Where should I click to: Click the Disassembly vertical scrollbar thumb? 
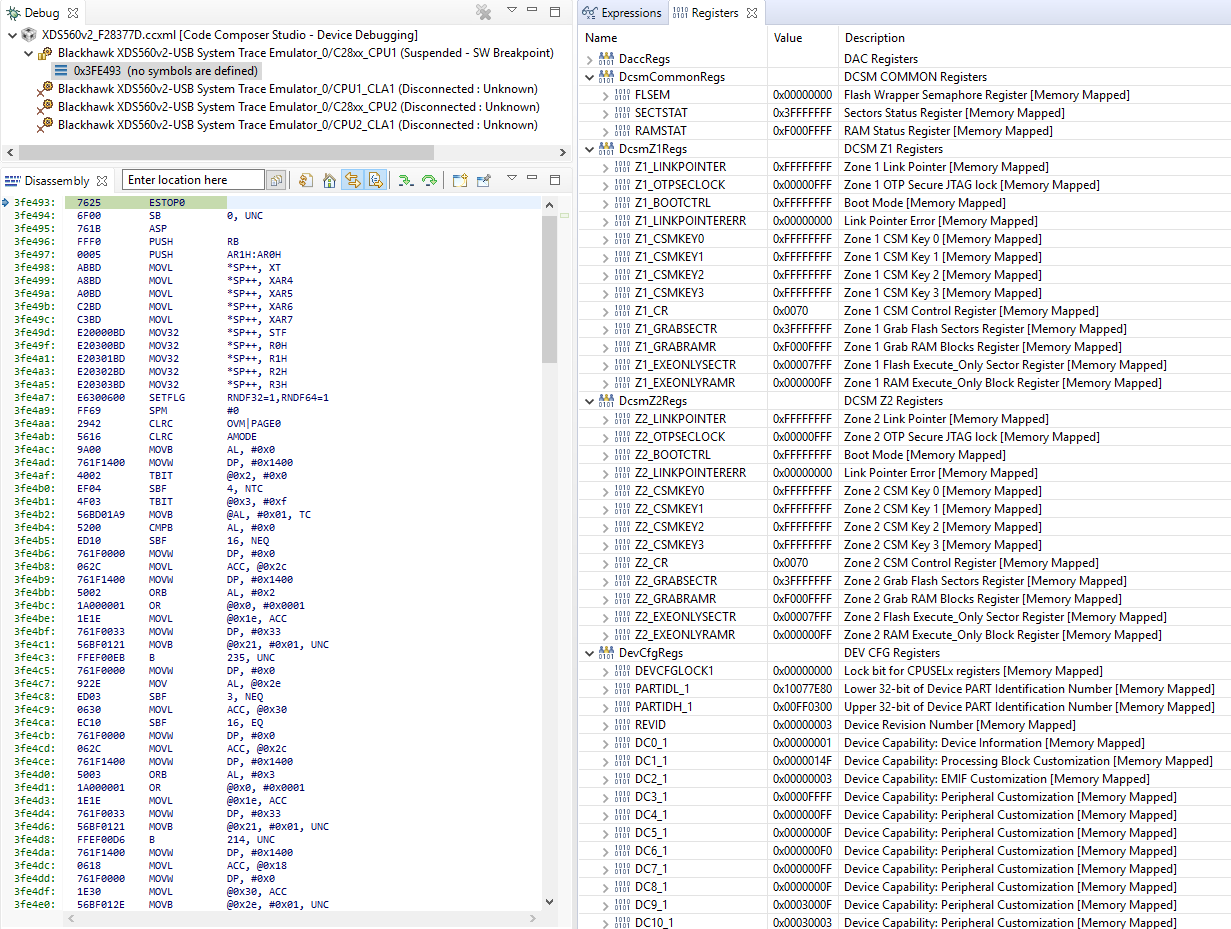pos(550,289)
